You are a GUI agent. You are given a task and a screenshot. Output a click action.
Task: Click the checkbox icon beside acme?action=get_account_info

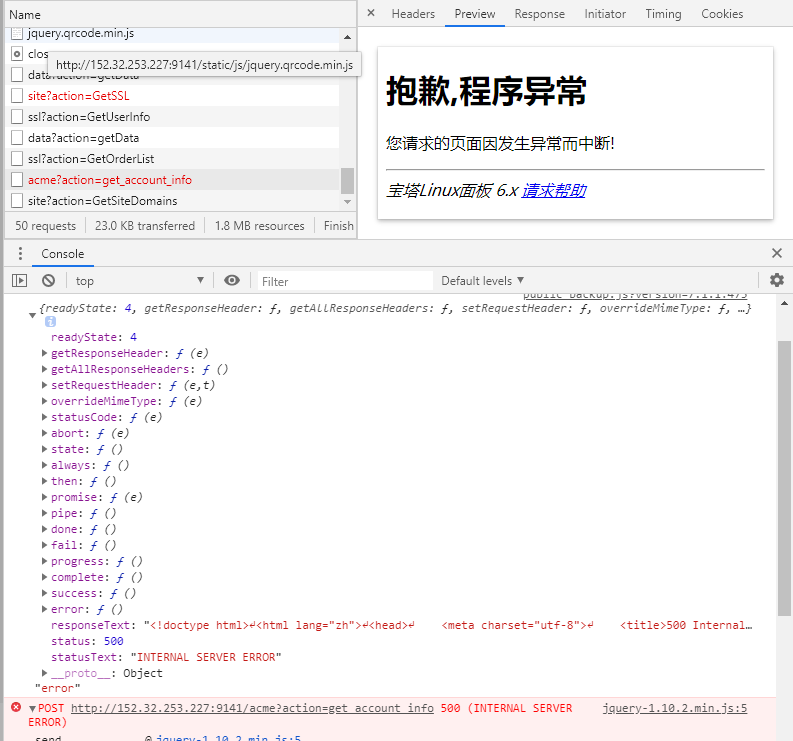17,180
